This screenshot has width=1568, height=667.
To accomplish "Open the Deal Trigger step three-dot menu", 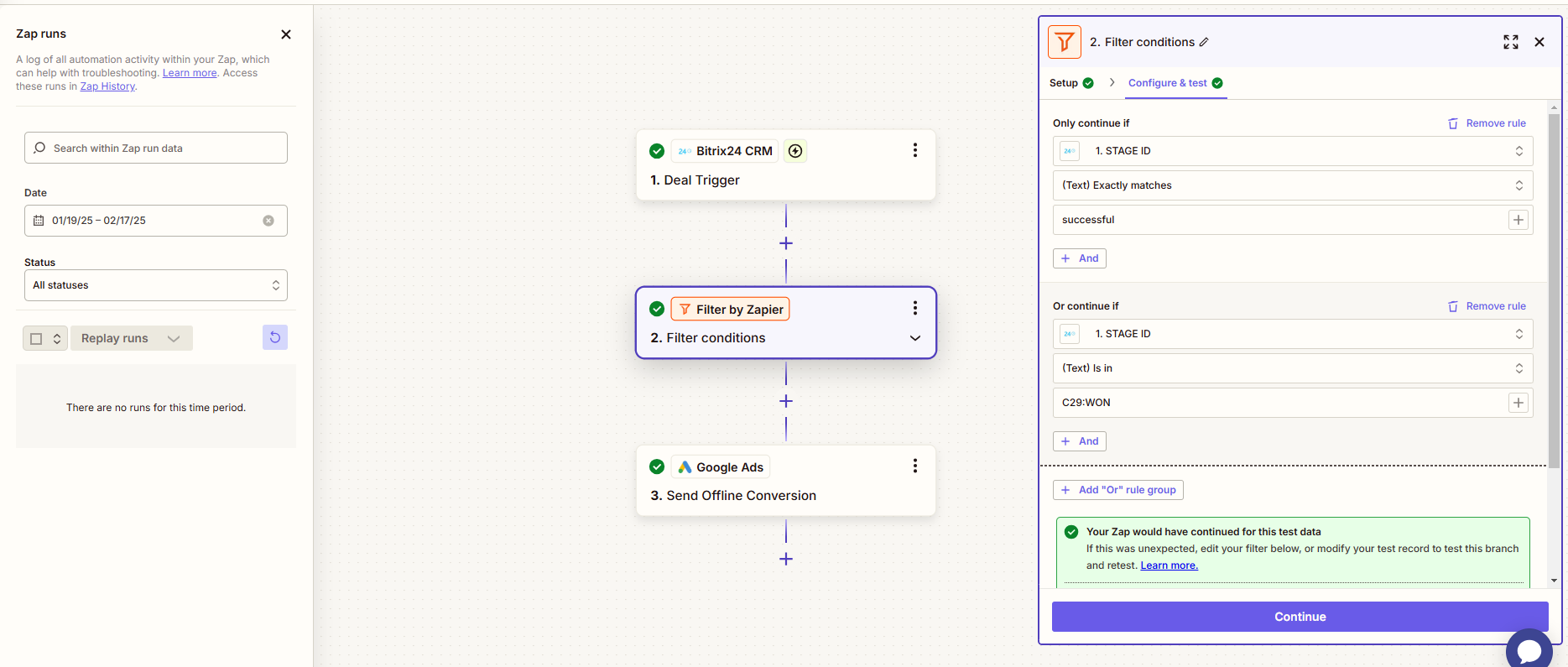I will coord(915,150).
